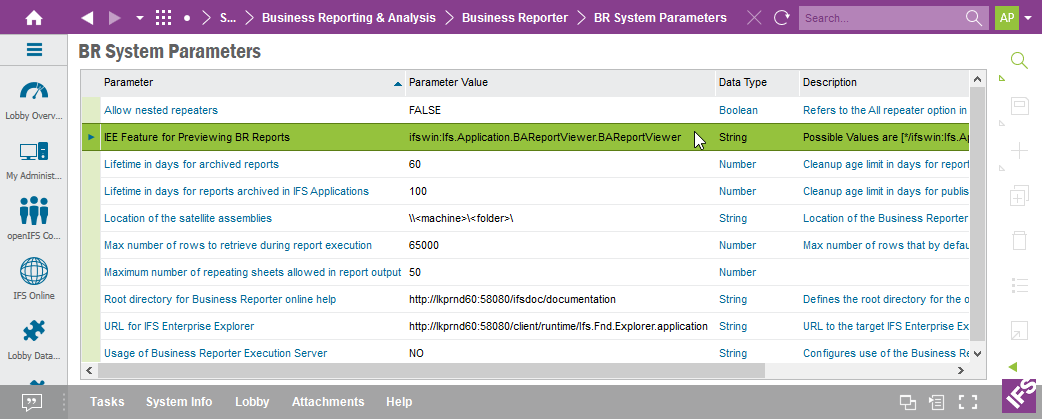
Task: Sort by Parameter Value column header
Action: coord(560,82)
